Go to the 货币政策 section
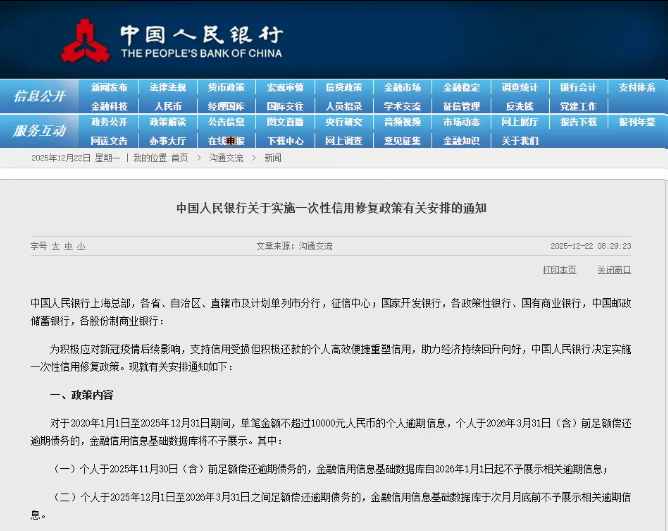This screenshot has width=668, height=531. pyautogui.click(x=226, y=87)
